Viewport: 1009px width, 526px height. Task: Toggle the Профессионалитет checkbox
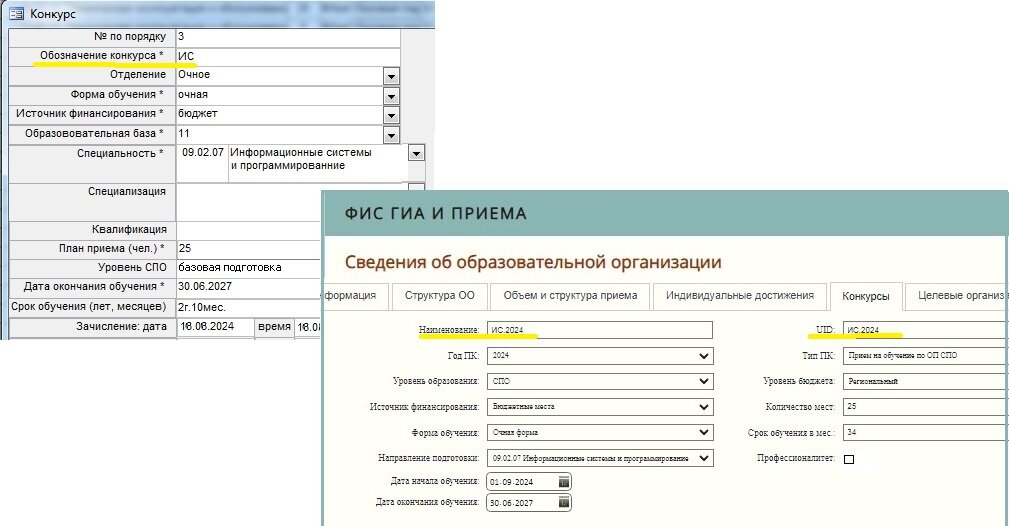(849, 459)
